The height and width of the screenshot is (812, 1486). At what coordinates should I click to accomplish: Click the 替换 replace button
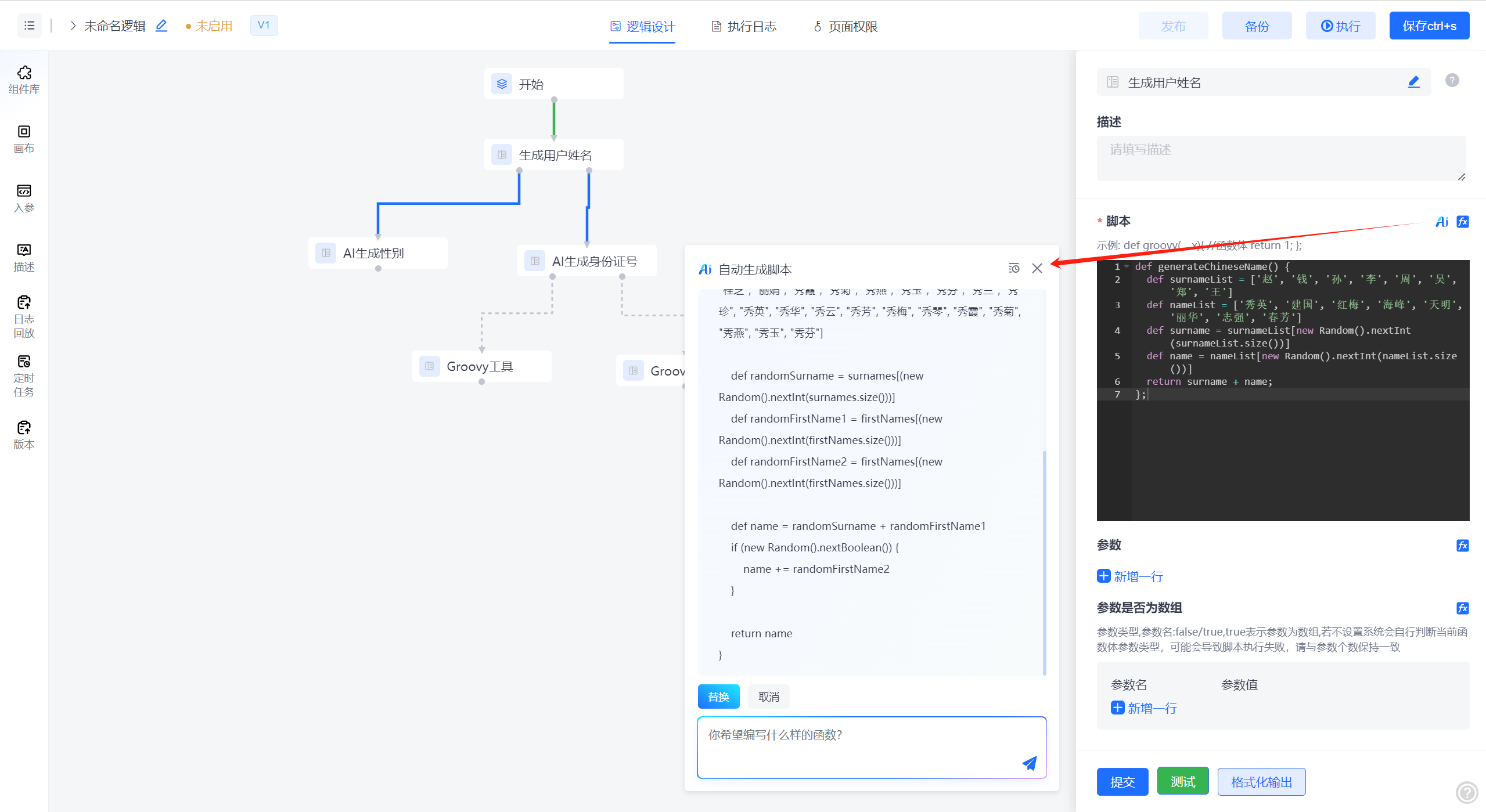point(718,696)
